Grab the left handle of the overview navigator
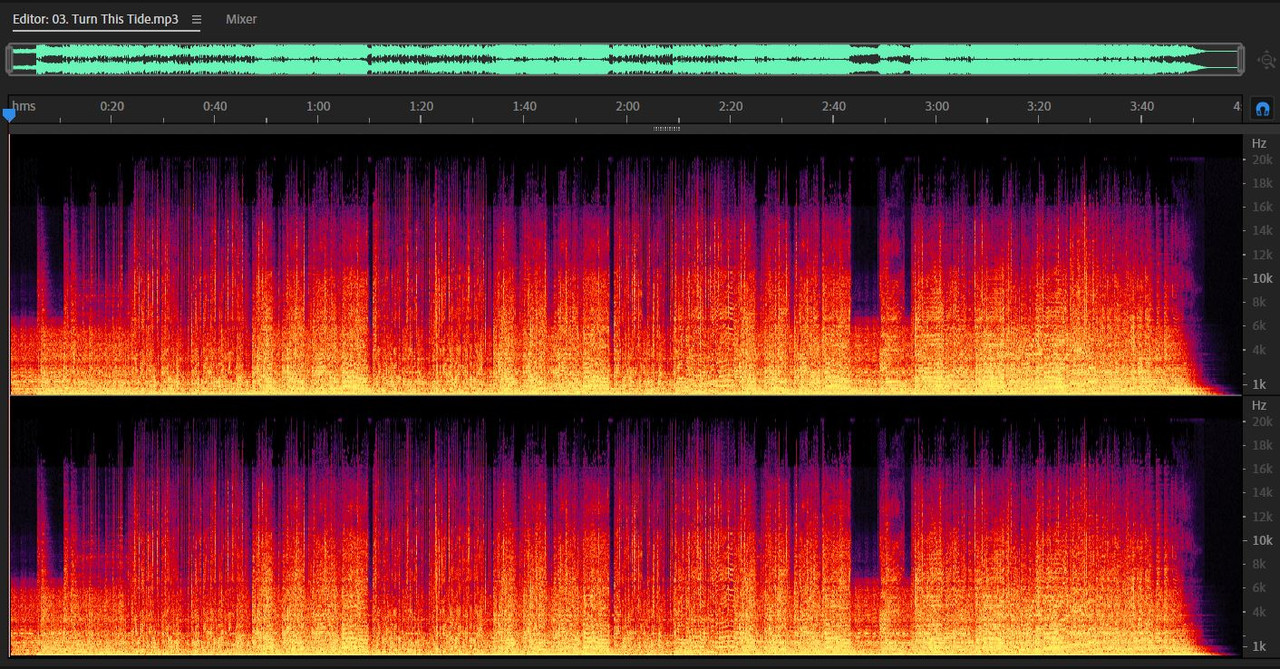Viewport: 1280px width, 669px height. click(x=10, y=60)
